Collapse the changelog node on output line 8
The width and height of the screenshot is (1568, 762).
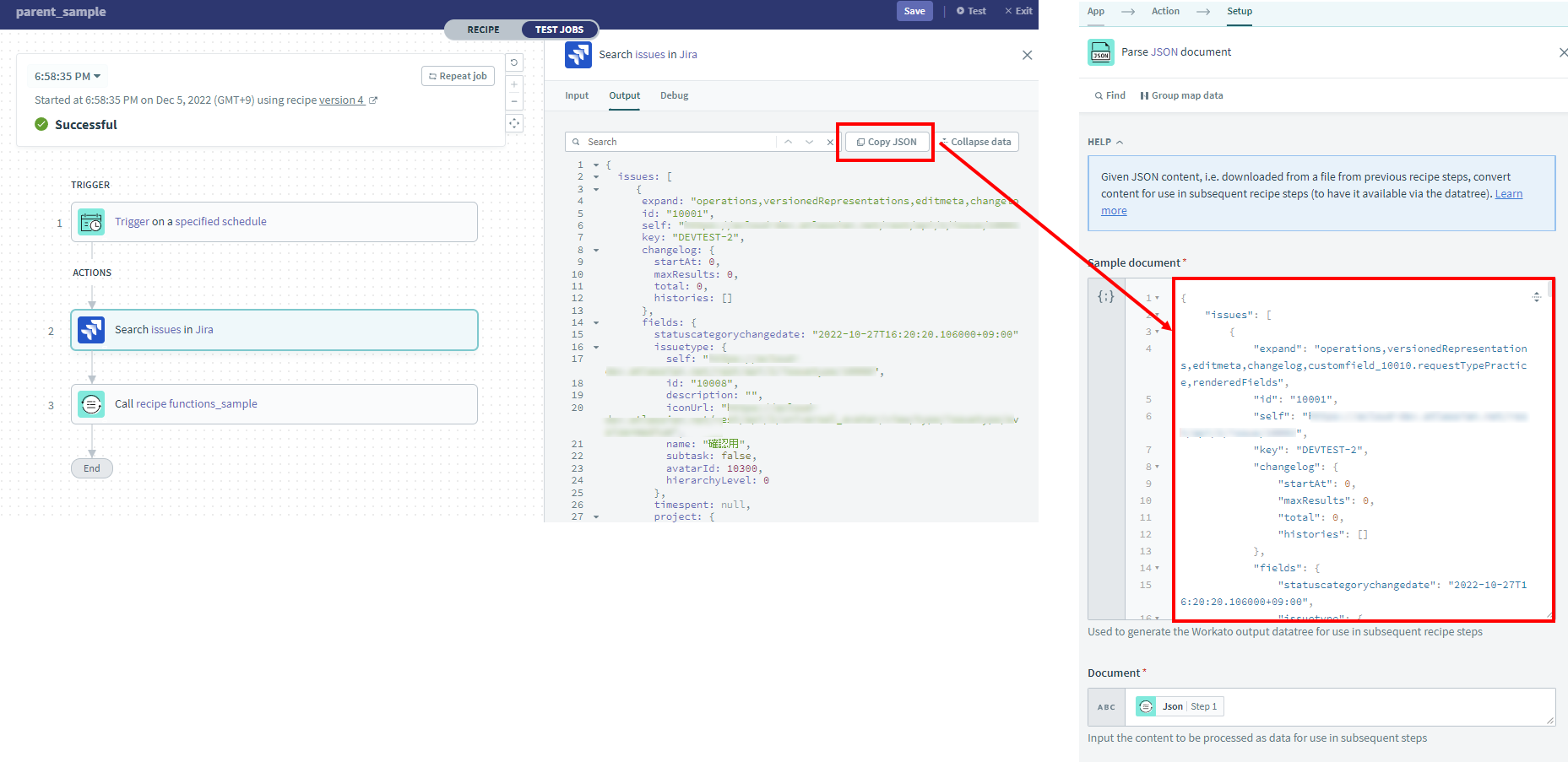[596, 251]
